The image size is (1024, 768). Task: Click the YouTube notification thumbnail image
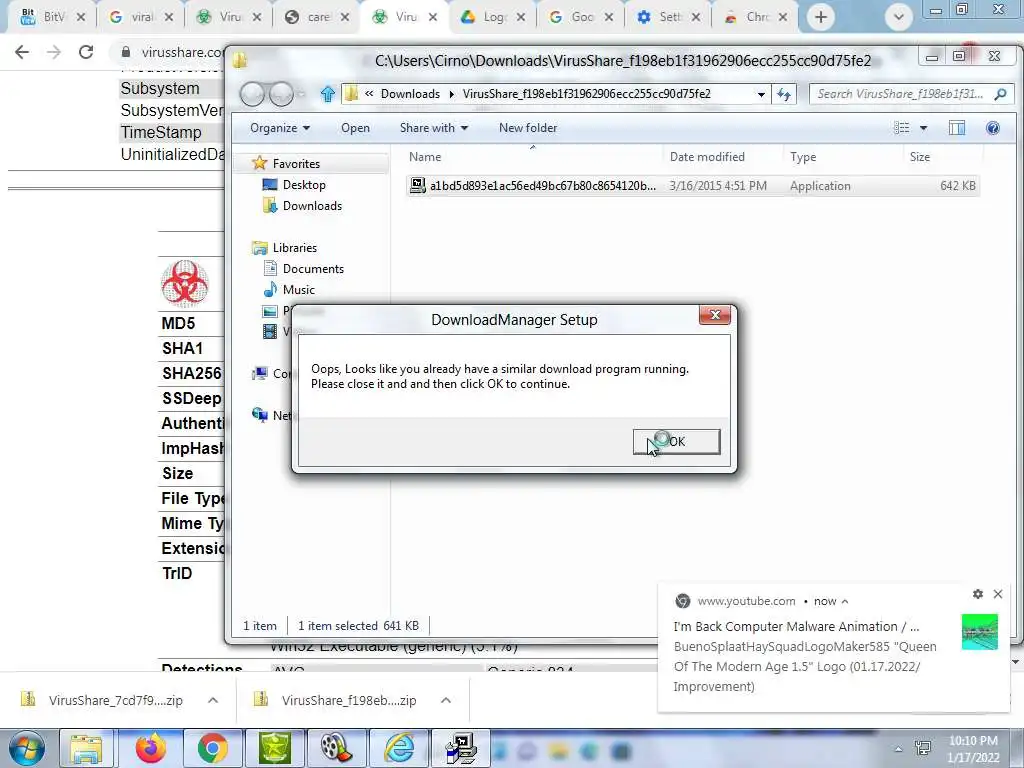coord(980,632)
